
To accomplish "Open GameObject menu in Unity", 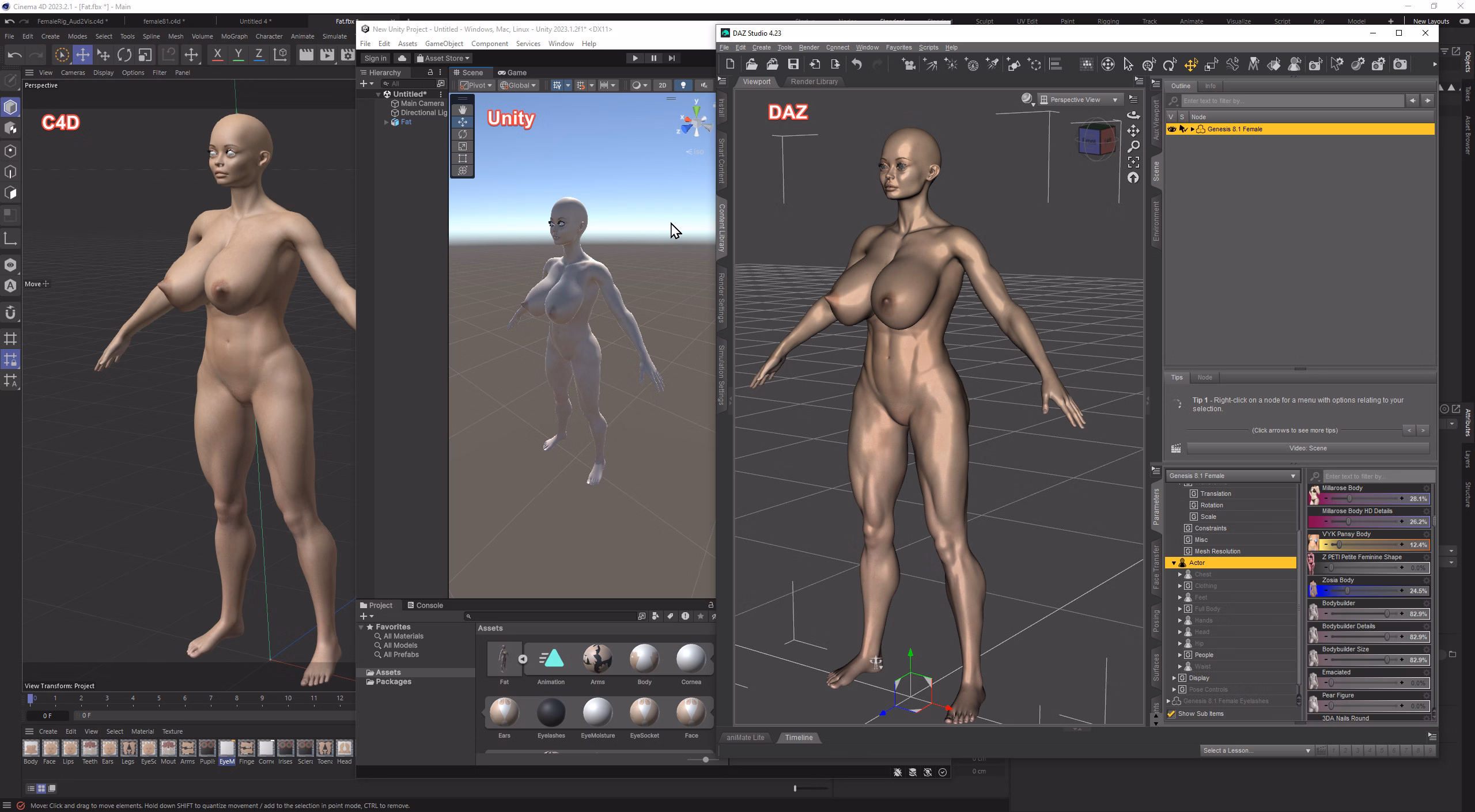I will [444, 44].
